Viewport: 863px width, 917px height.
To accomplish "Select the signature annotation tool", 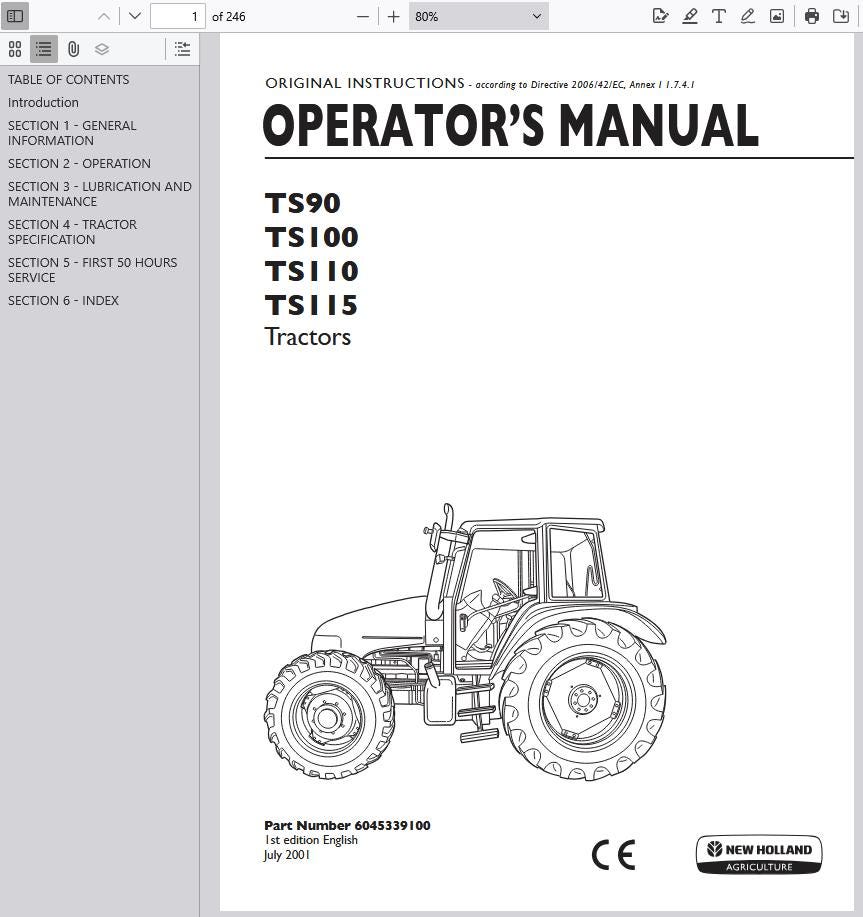I will [x=660, y=16].
